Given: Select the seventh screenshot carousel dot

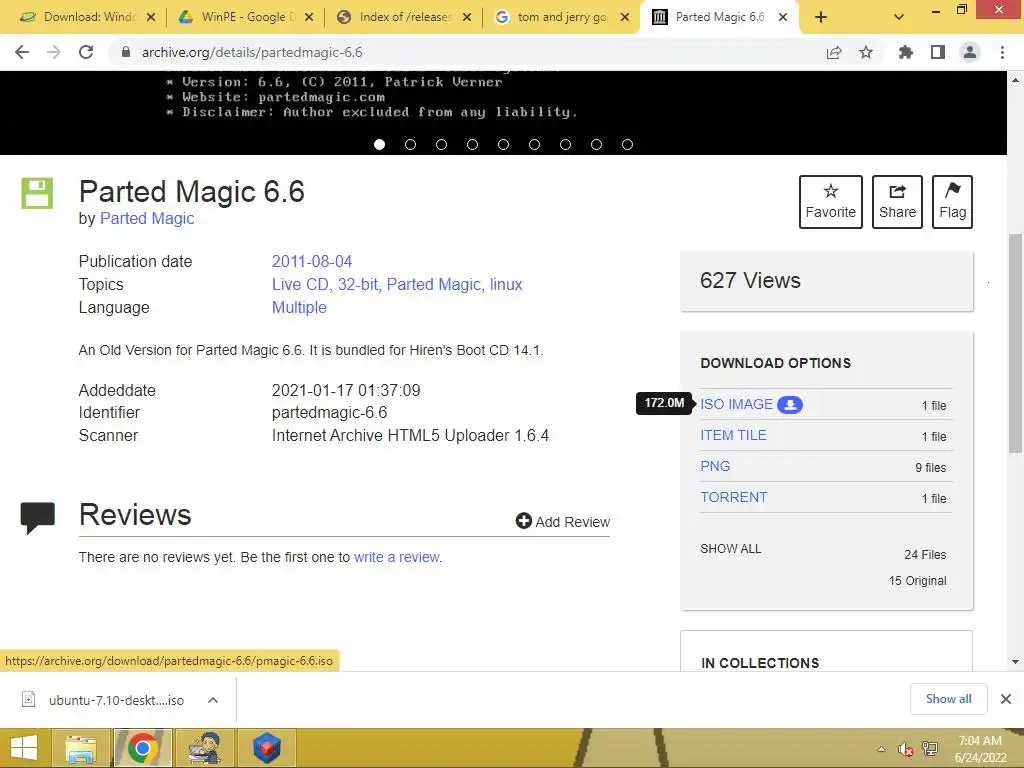Looking at the screenshot, I should [566, 144].
